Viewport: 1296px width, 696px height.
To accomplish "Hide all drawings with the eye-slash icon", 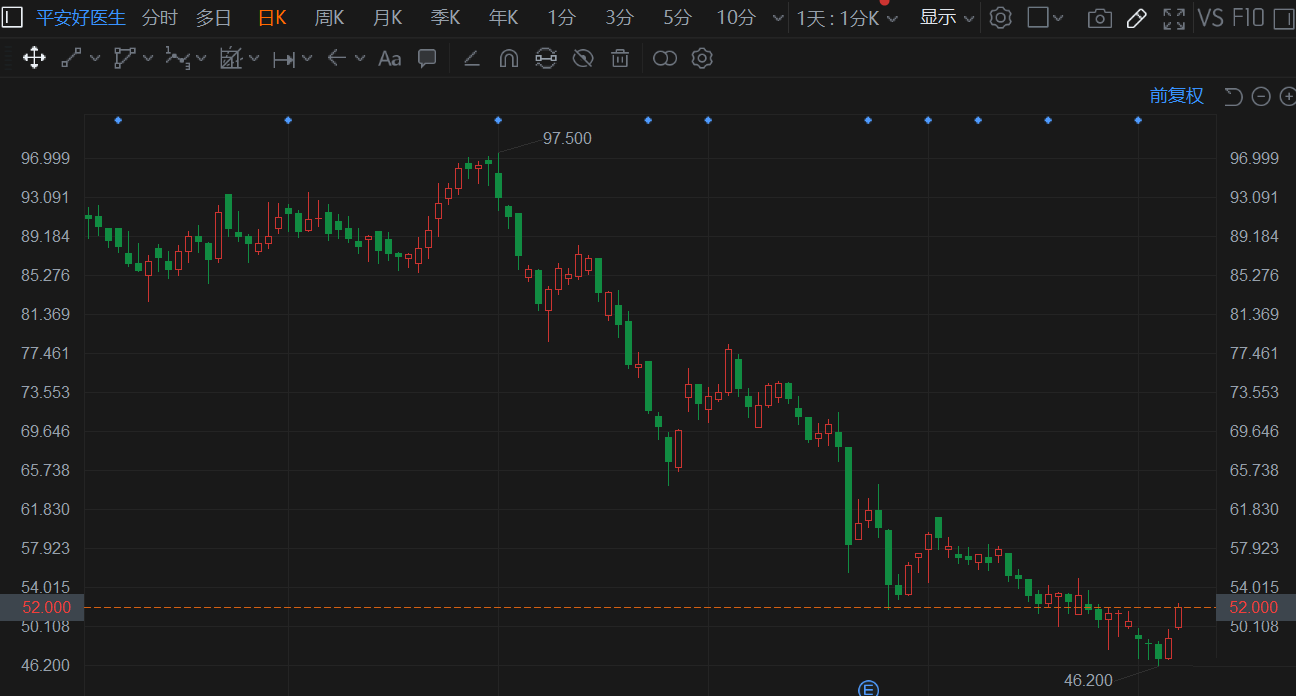I will pyautogui.click(x=583, y=59).
